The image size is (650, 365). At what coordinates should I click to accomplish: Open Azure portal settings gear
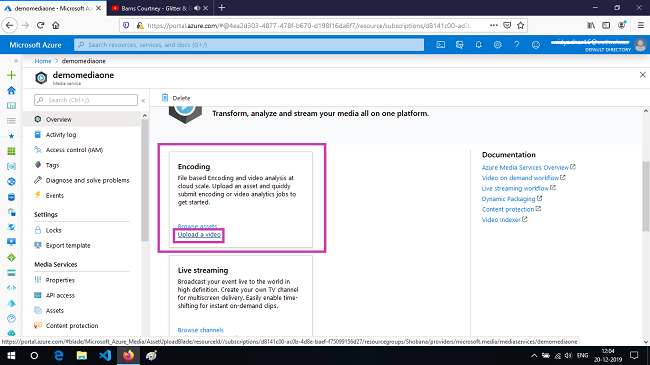click(x=497, y=45)
